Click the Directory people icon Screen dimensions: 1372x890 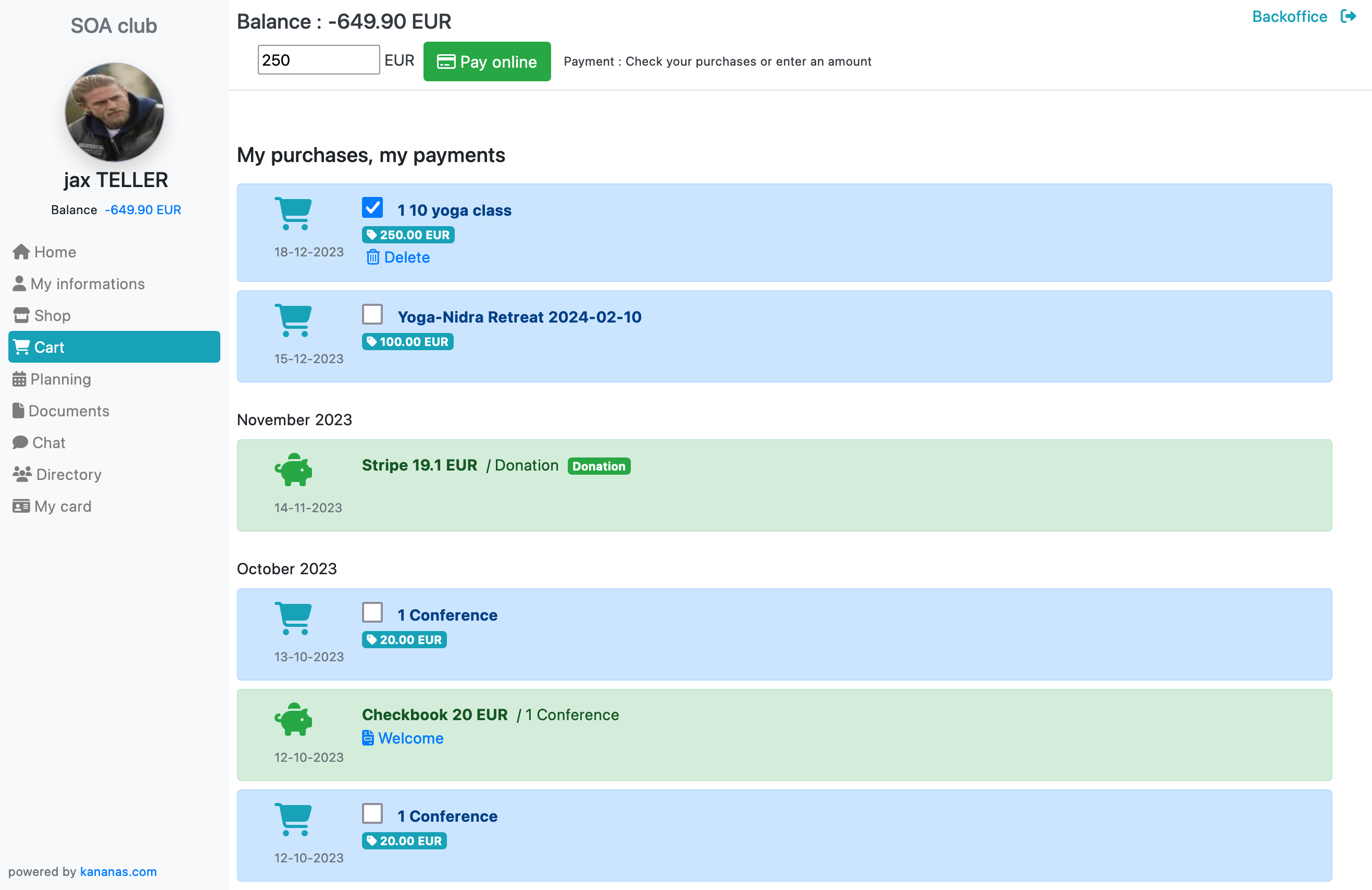(x=22, y=474)
